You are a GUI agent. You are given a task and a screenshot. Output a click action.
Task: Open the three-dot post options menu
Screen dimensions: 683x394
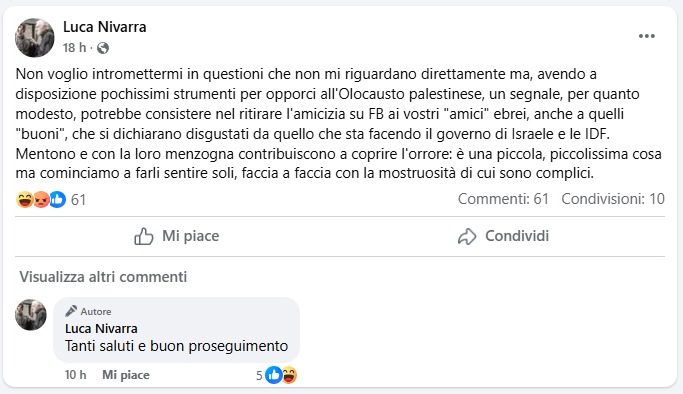(x=646, y=36)
